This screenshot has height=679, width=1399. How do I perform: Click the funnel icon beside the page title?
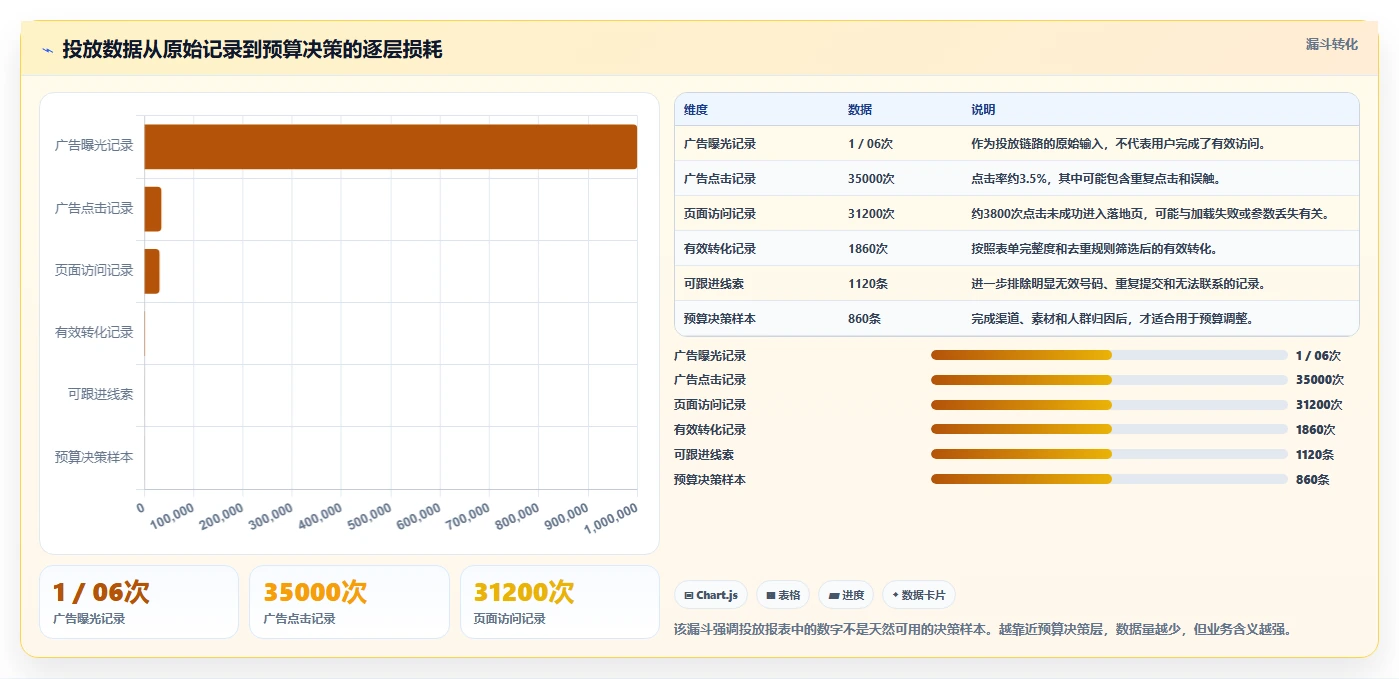tap(48, 50)
